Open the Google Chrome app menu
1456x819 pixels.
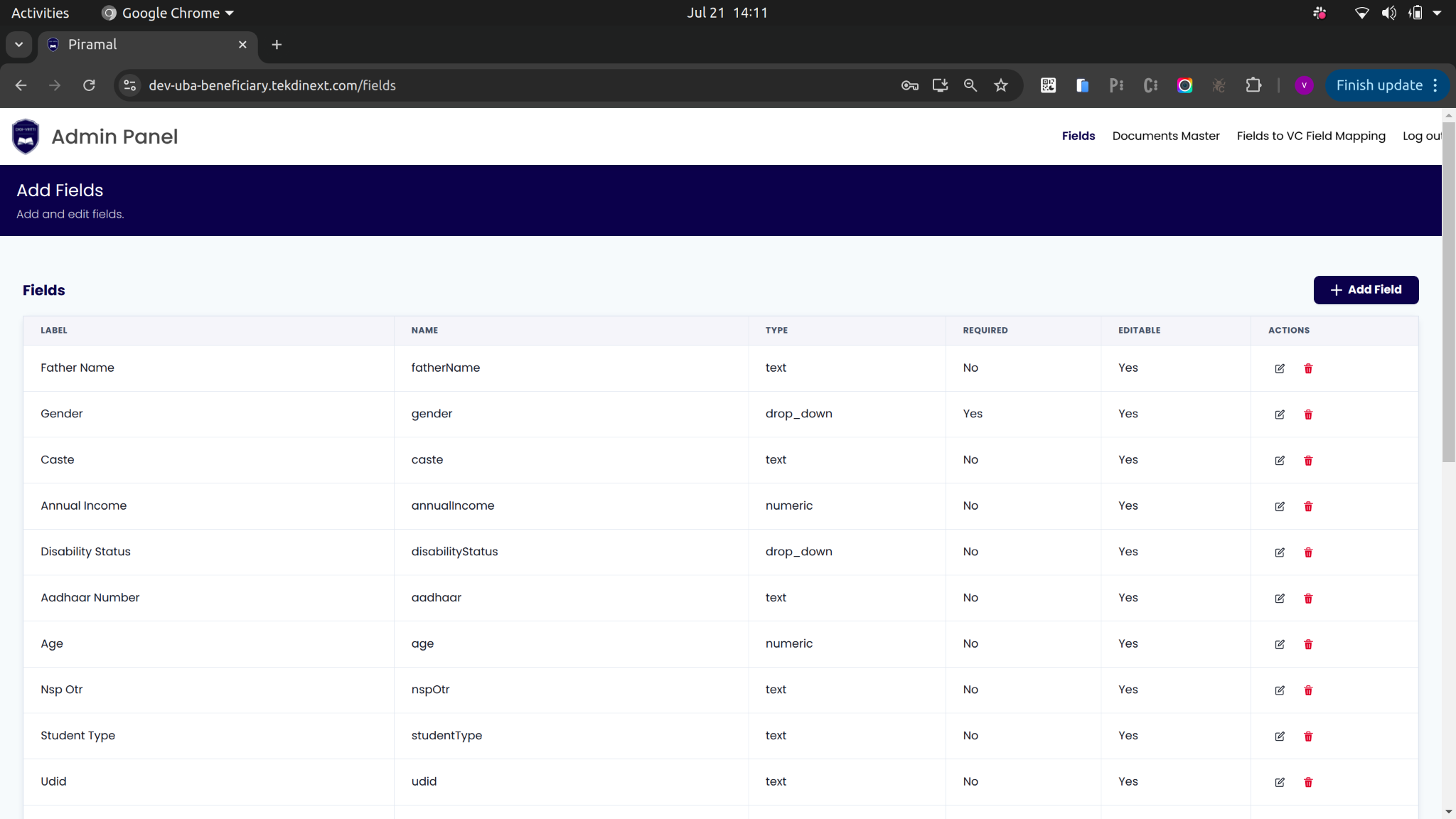[x=169, y=13]
